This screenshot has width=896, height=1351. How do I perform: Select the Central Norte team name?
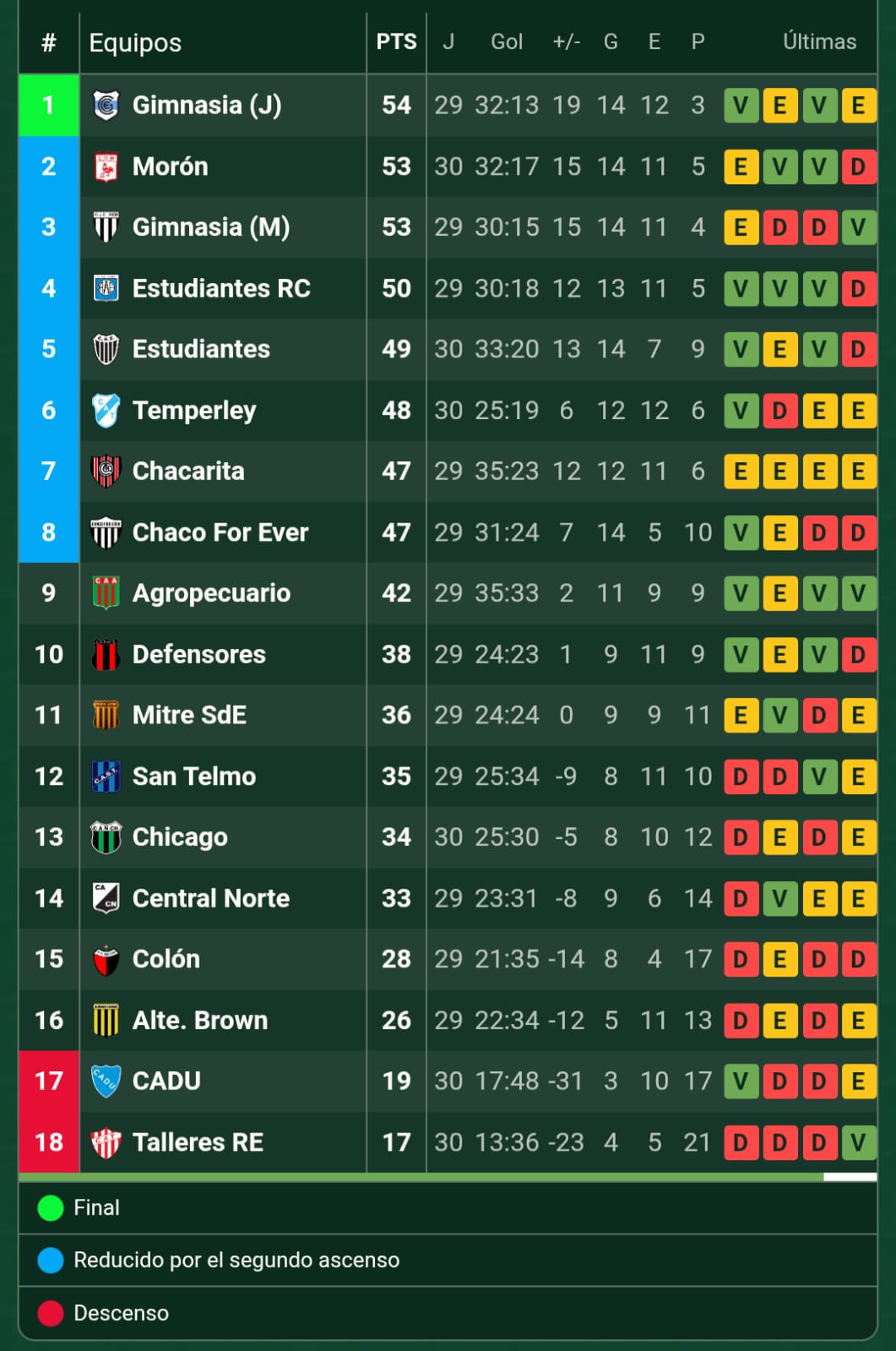pos(211,898)
